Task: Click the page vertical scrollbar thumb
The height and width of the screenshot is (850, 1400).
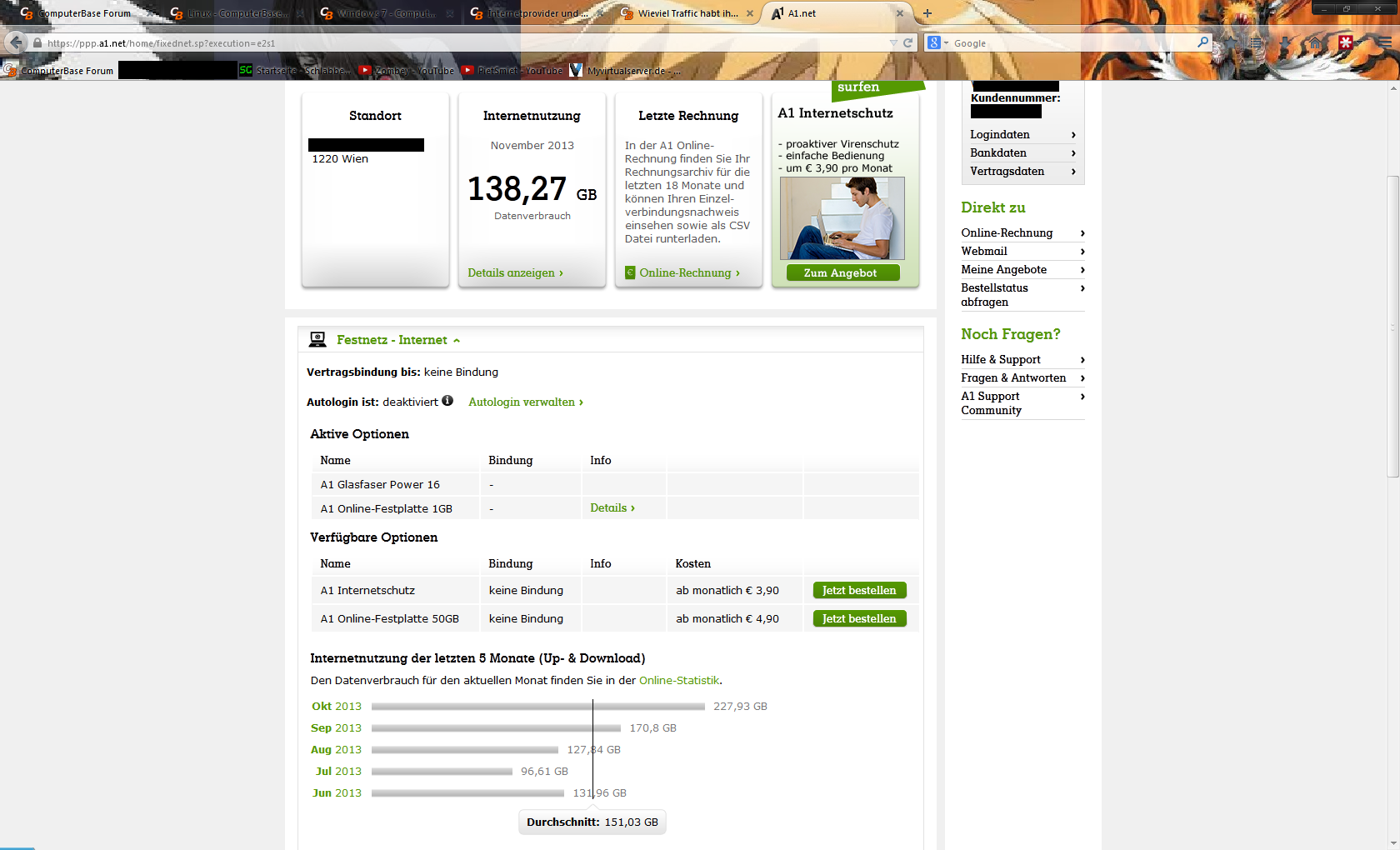Action: [x=1392, y=326]
